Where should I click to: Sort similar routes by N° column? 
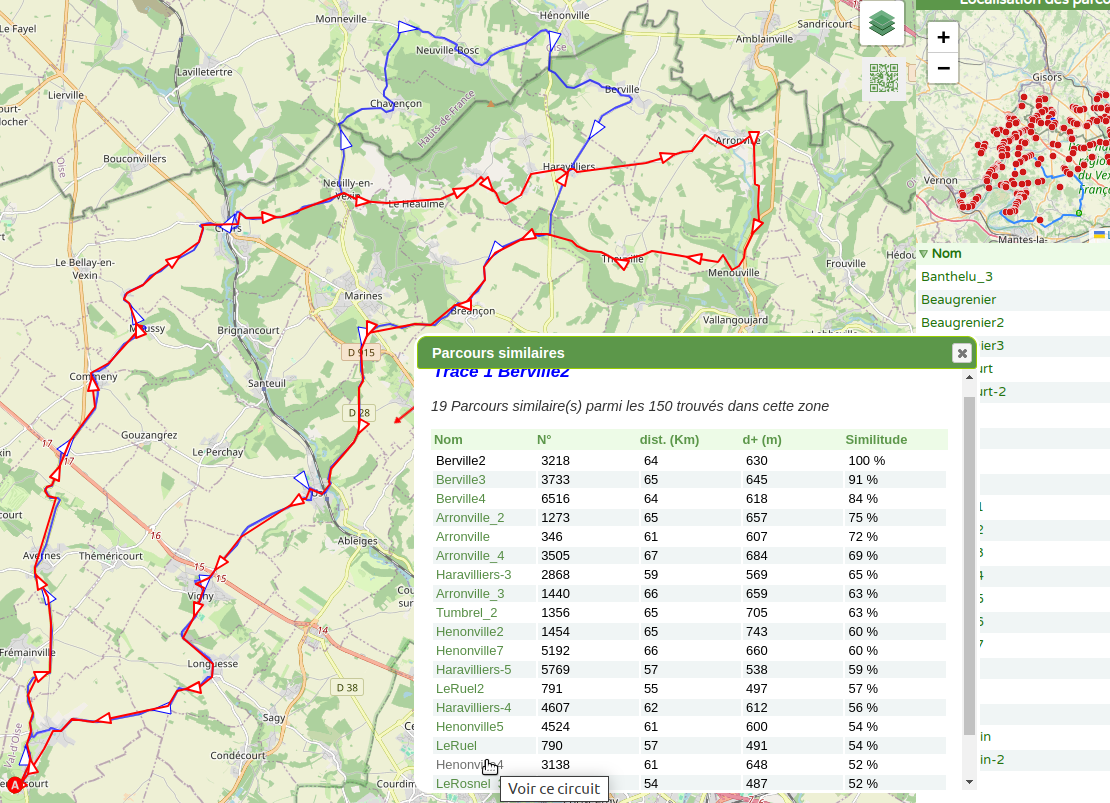coord(544,440)
